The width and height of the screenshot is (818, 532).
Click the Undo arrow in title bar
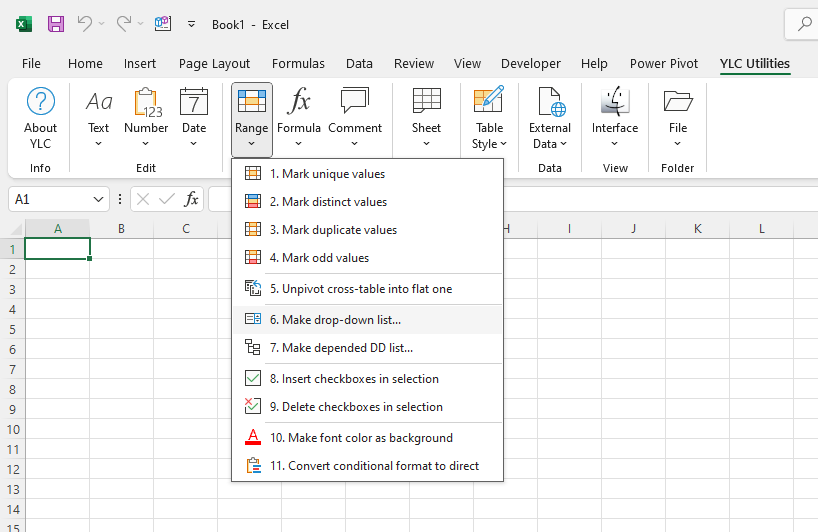click(x=85, y=24)
